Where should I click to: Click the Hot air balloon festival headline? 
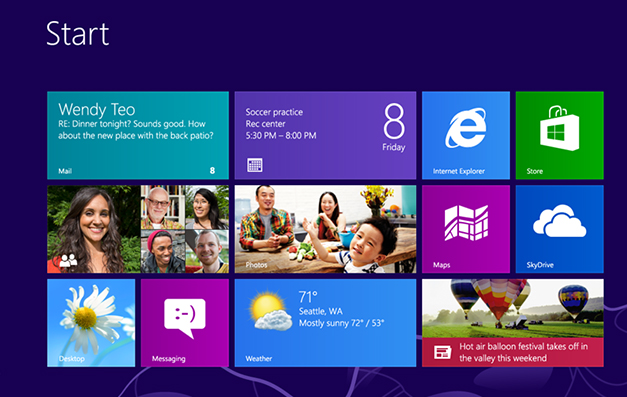(523, 352)
